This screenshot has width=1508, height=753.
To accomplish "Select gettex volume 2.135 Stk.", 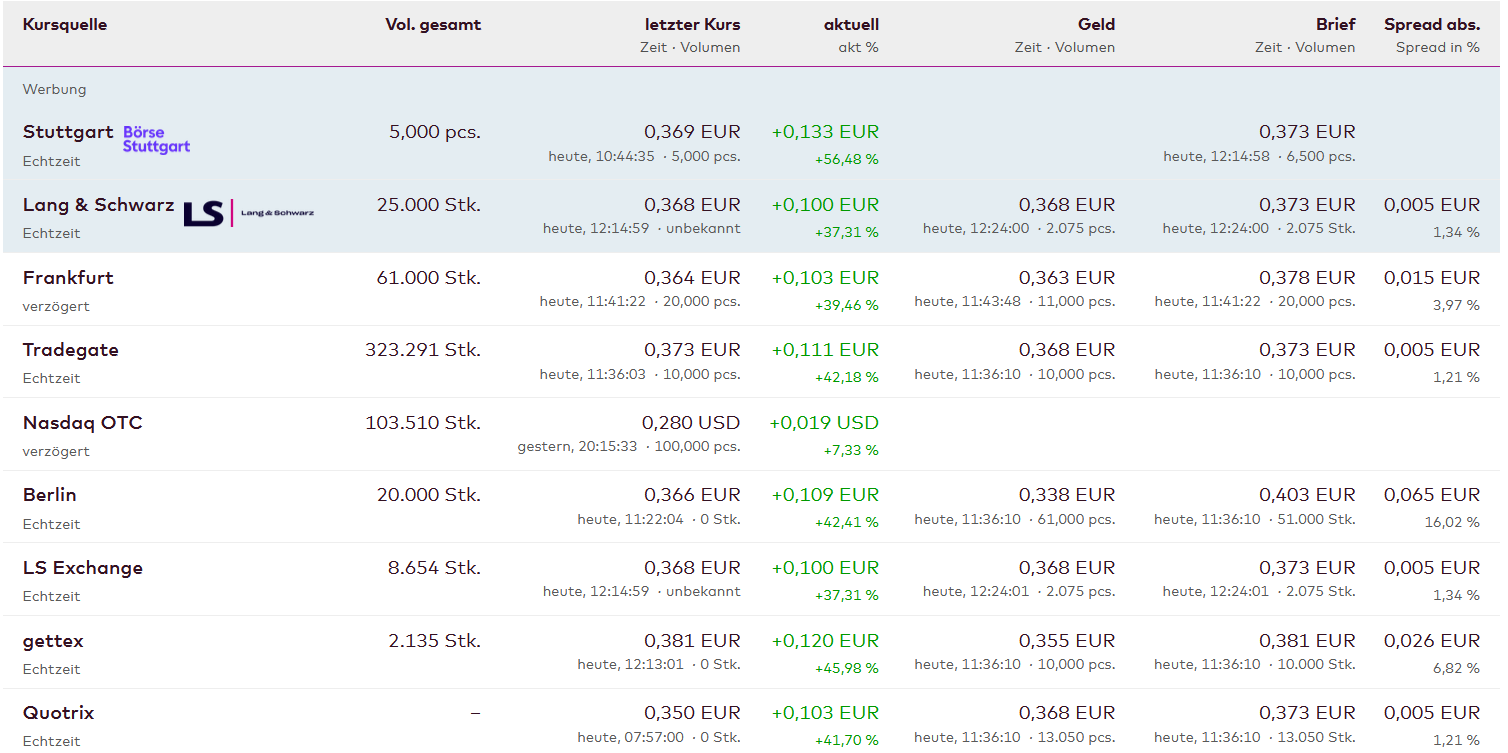I will coord(435,641).
